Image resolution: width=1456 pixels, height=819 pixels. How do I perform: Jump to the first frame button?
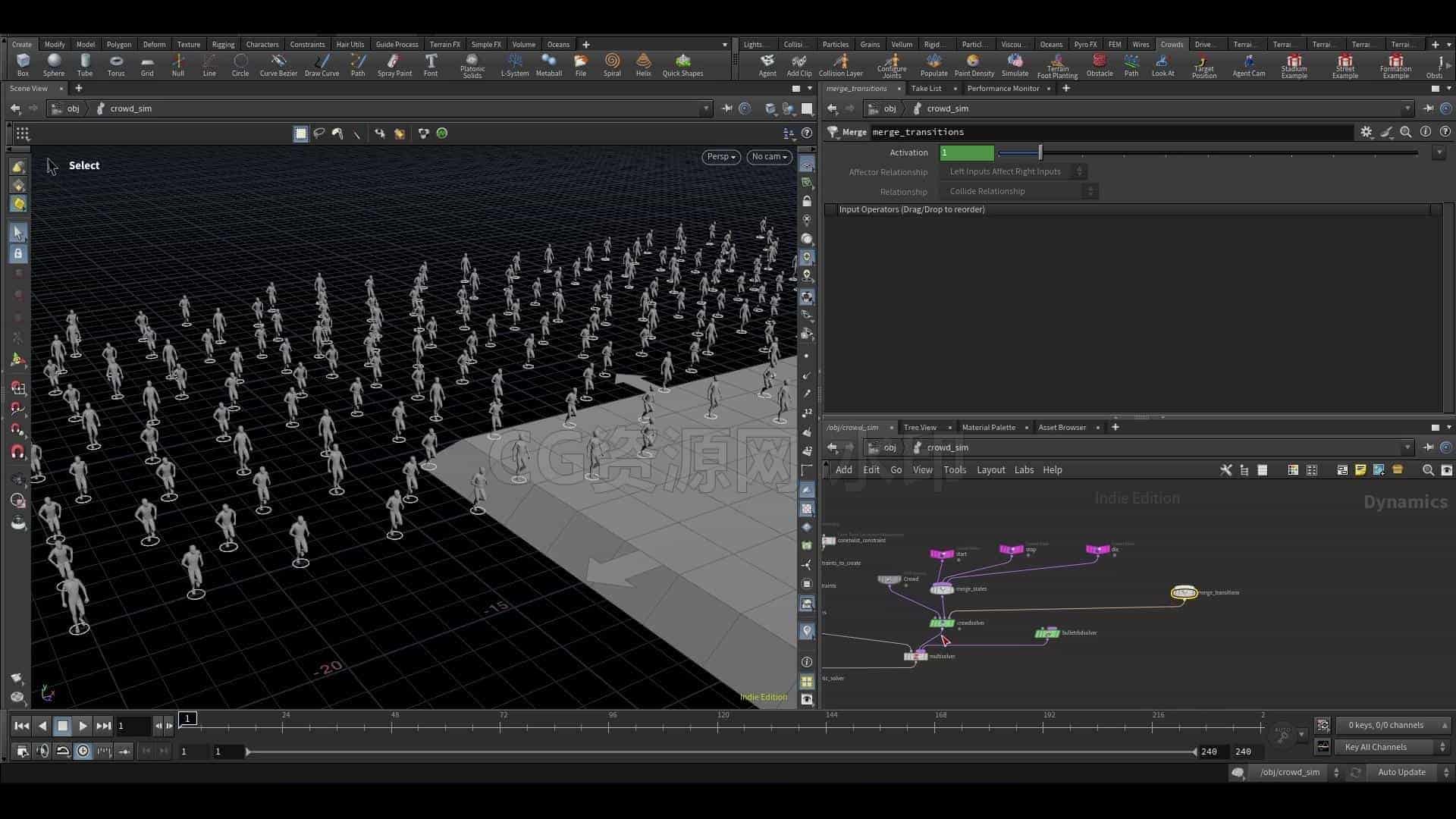coord(21,726)
